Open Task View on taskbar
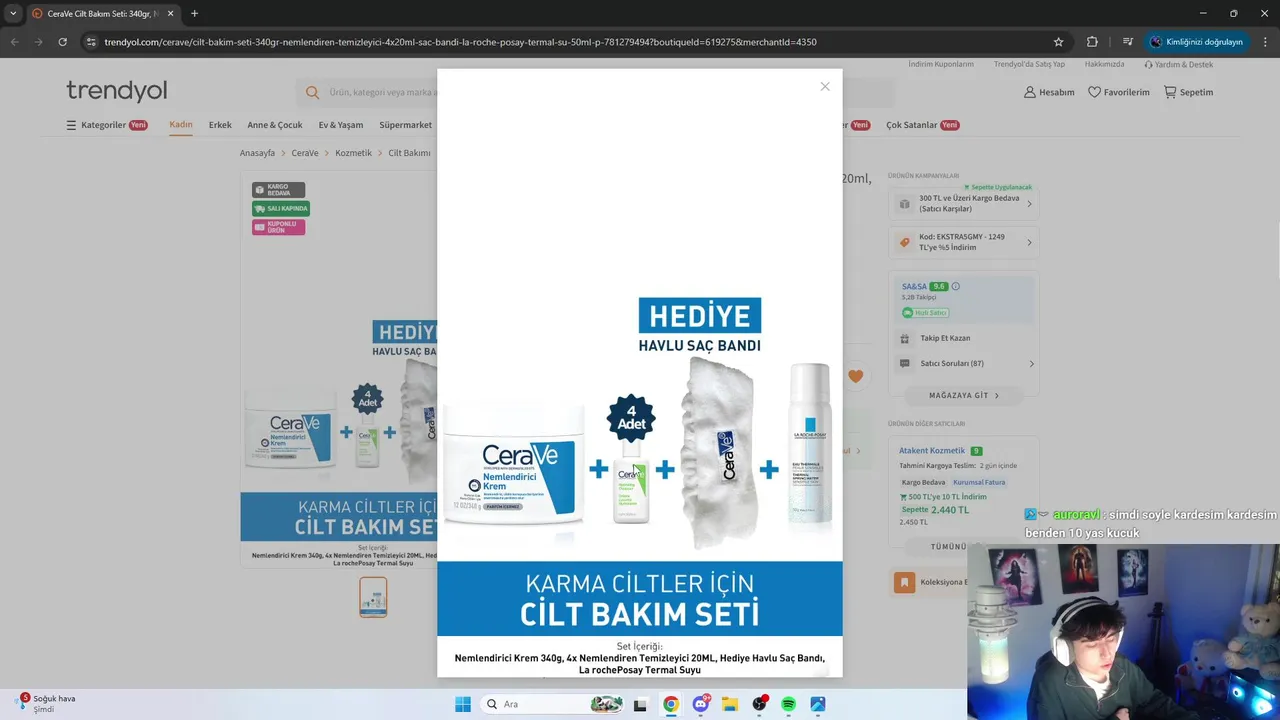 pyautogui.click(x=640, y=704)
